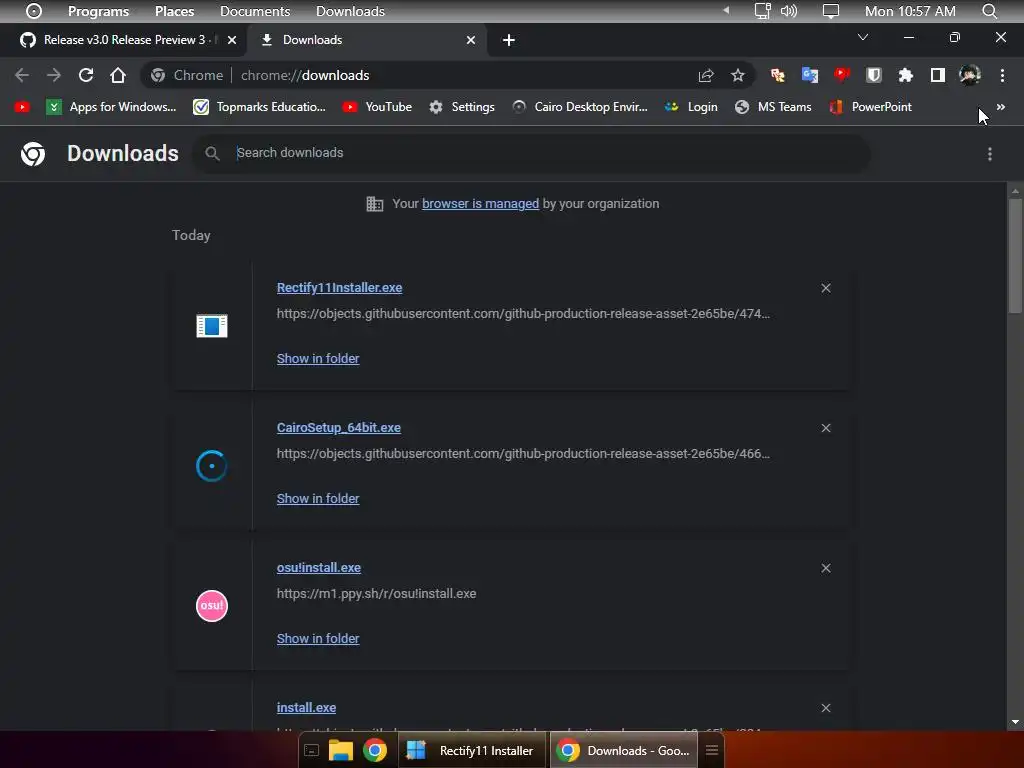Remove osu!install.exe from the list
Viewport: 1024px width, 768px height.
point(825,568)
